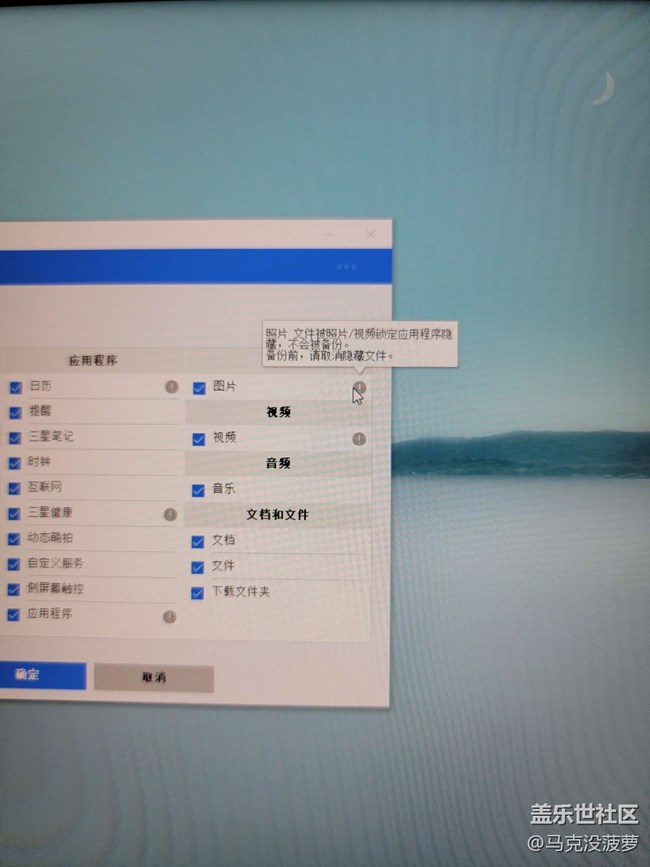Click the info icon beside 三星健康

click(170, 514)
